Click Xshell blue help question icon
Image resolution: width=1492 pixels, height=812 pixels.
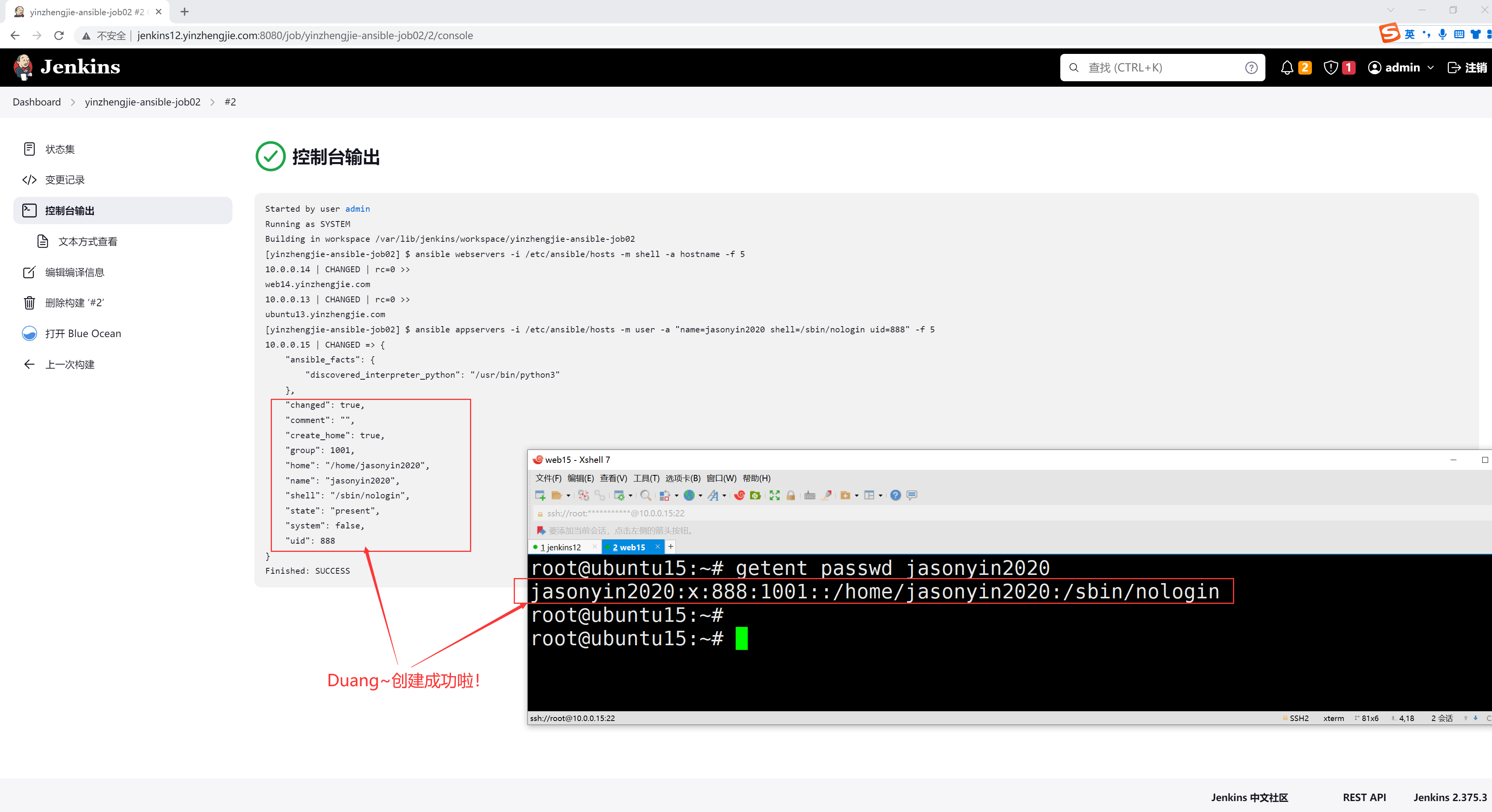coord(895,495)
